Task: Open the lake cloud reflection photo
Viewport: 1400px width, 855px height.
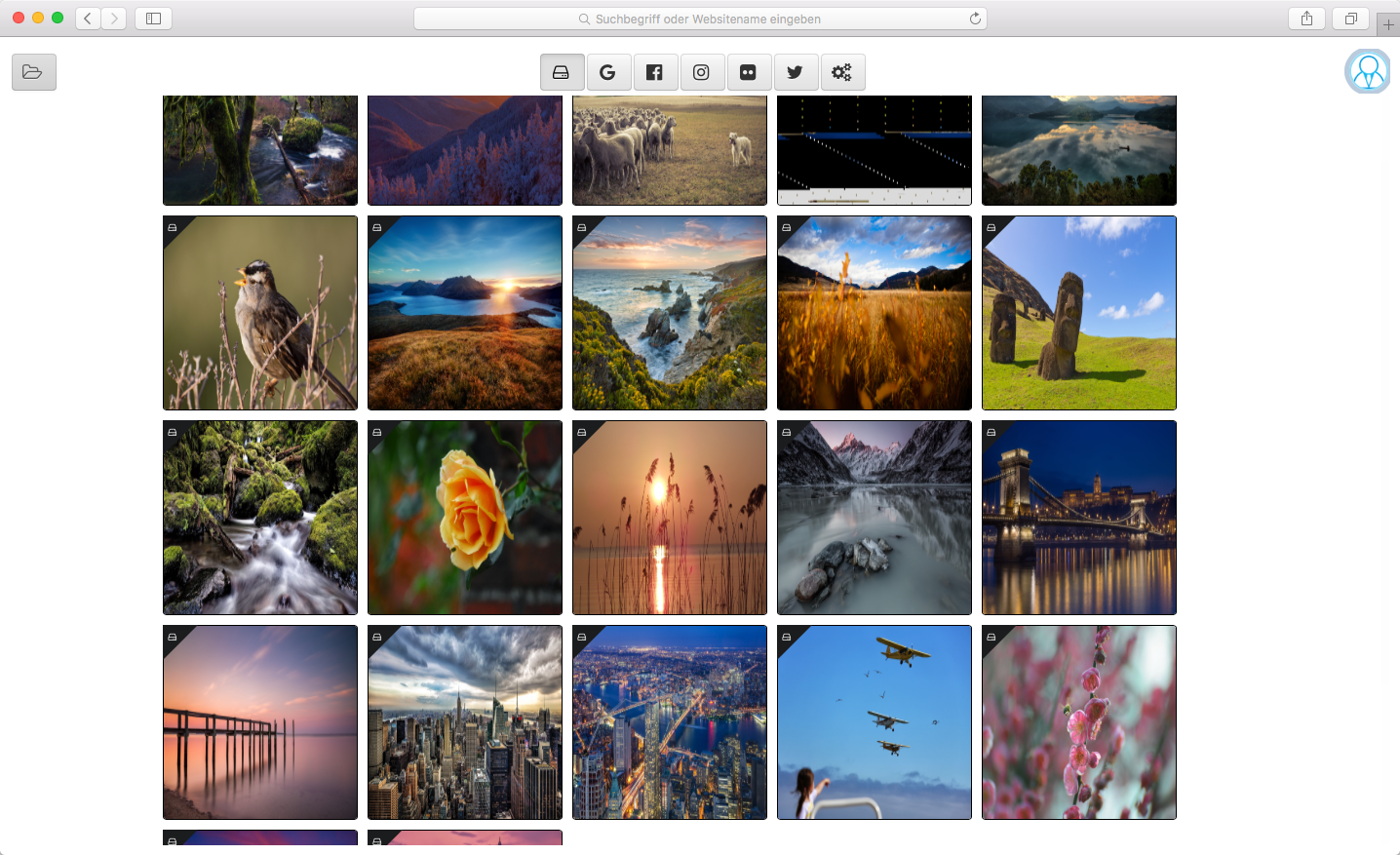Action: (x=1079, y=150)
